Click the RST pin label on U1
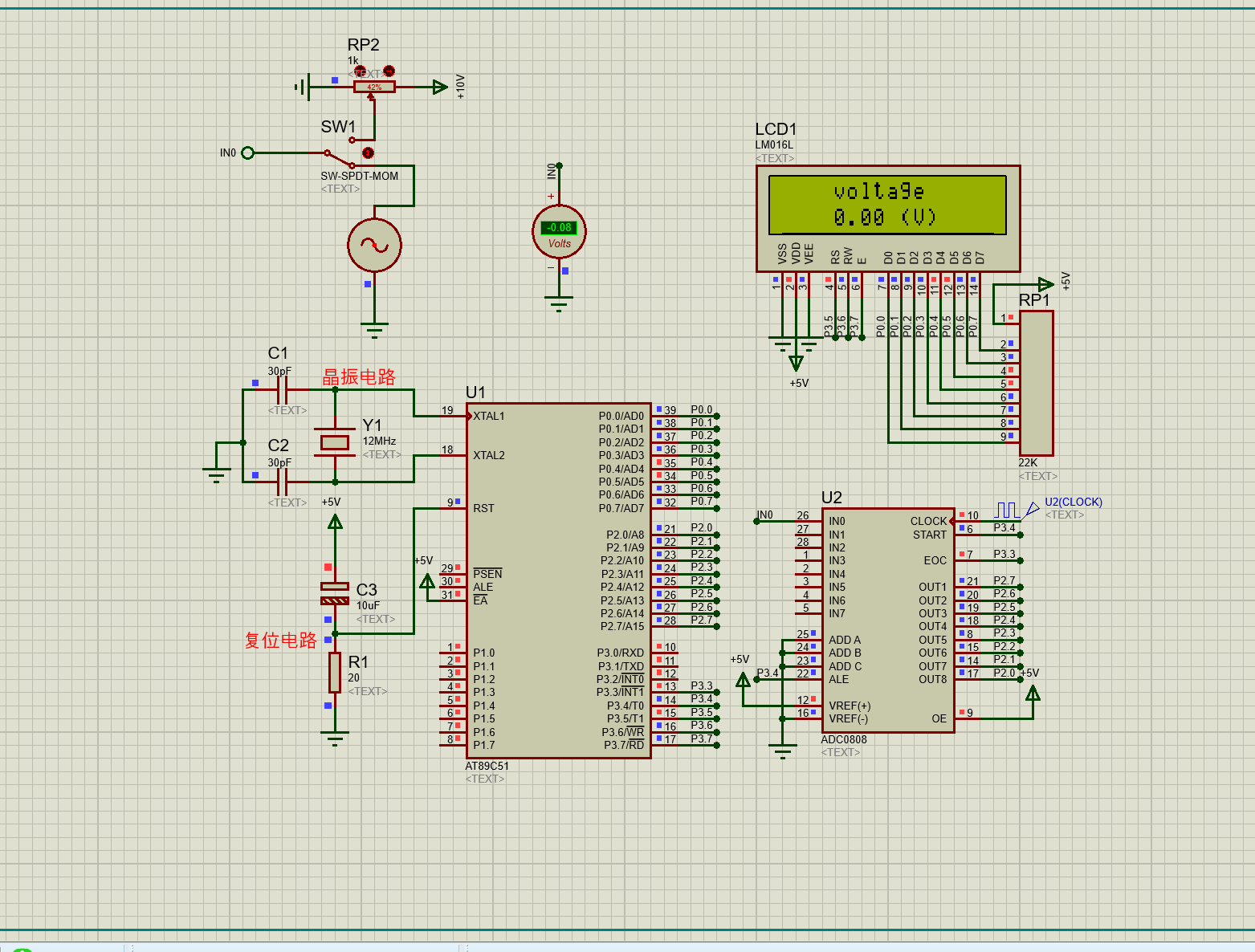Image resolution: width=1255 pixels, height=952 pixels. pos(483,508)
